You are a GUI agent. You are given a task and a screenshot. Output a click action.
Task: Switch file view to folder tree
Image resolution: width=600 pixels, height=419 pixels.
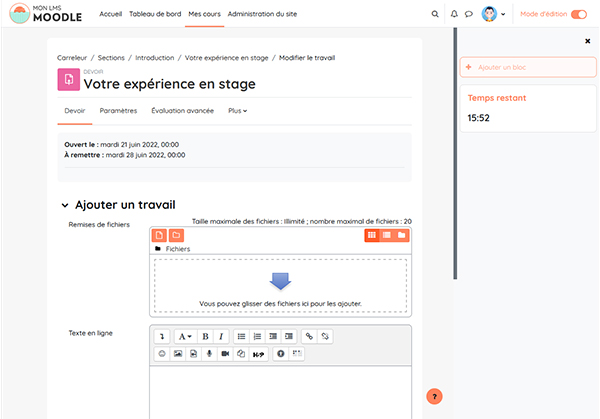[402, 235]
